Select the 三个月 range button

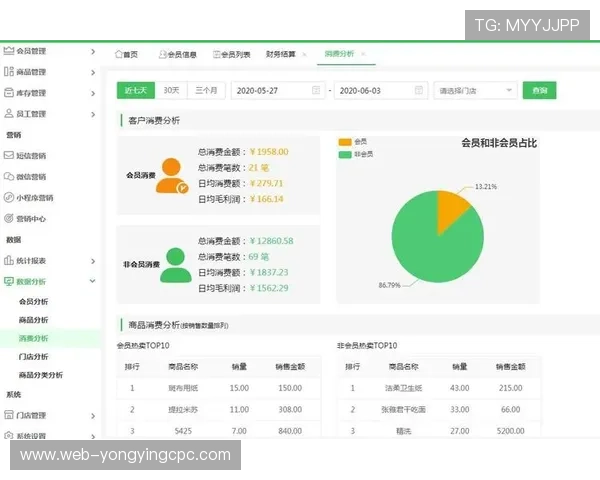[x=206, y=90]
